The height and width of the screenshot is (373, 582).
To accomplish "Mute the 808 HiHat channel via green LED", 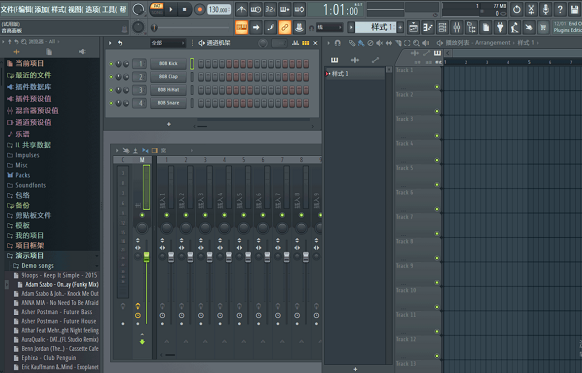I will point(111,90).
